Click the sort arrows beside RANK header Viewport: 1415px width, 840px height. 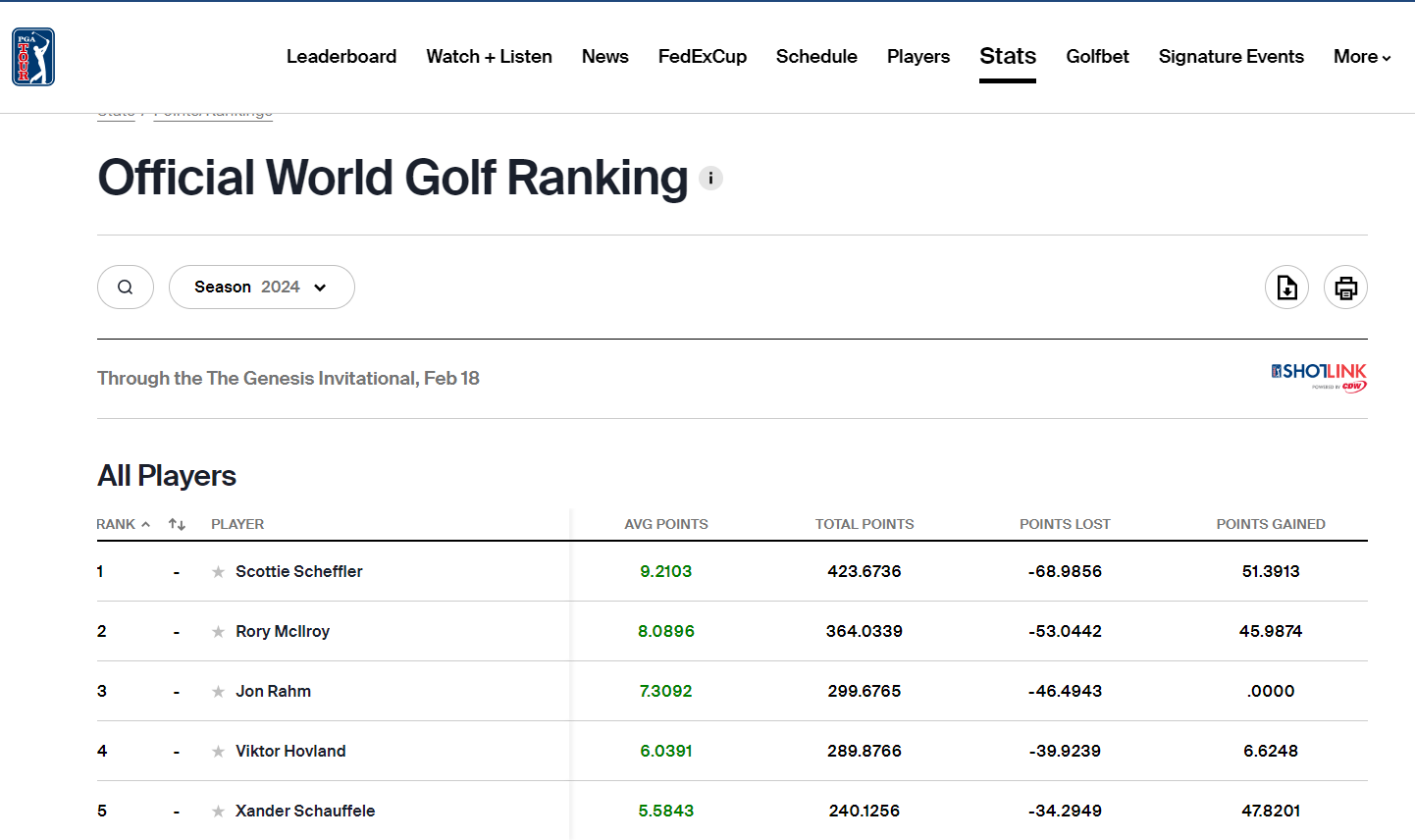176,523
